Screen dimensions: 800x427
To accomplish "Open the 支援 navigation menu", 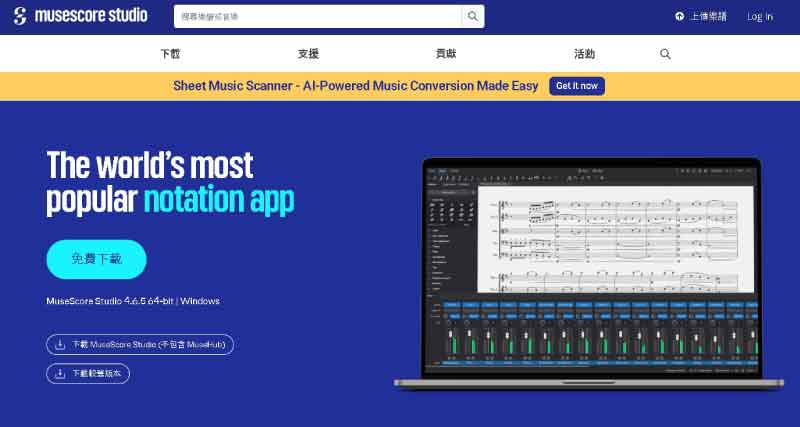I will [x=308, y=54].
